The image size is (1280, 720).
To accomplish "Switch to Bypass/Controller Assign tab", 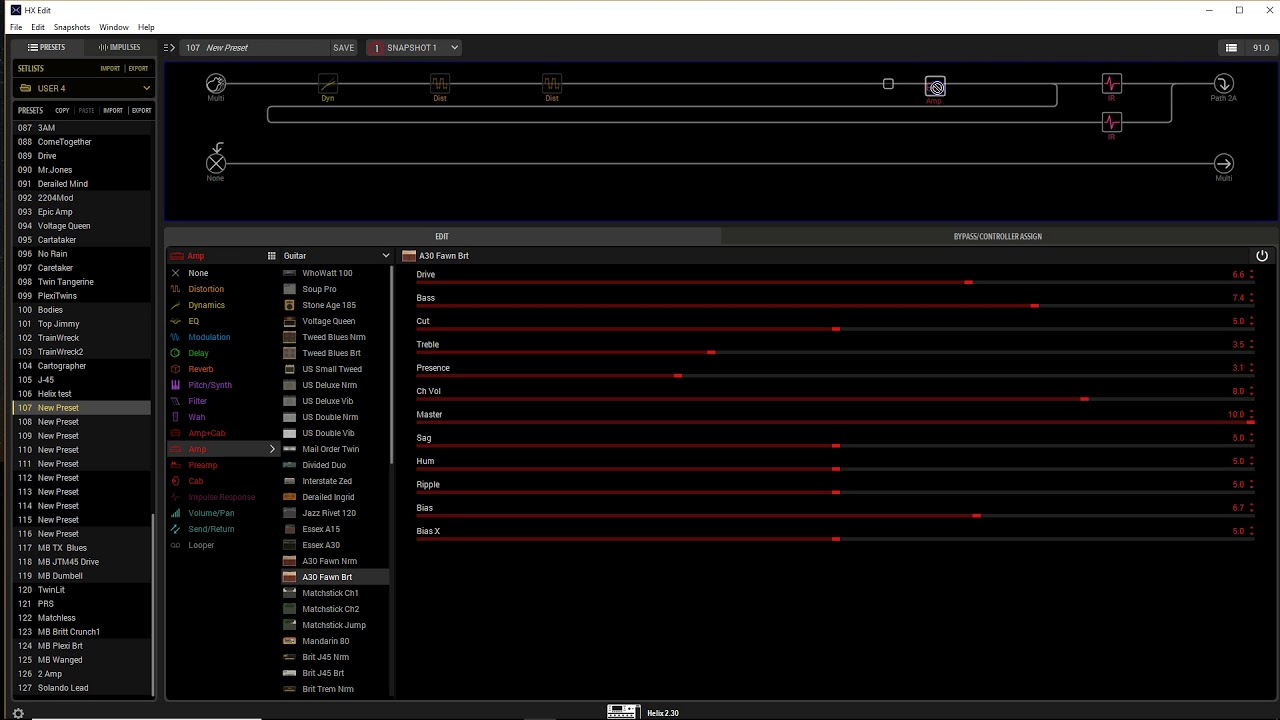I will pos(998,236).
